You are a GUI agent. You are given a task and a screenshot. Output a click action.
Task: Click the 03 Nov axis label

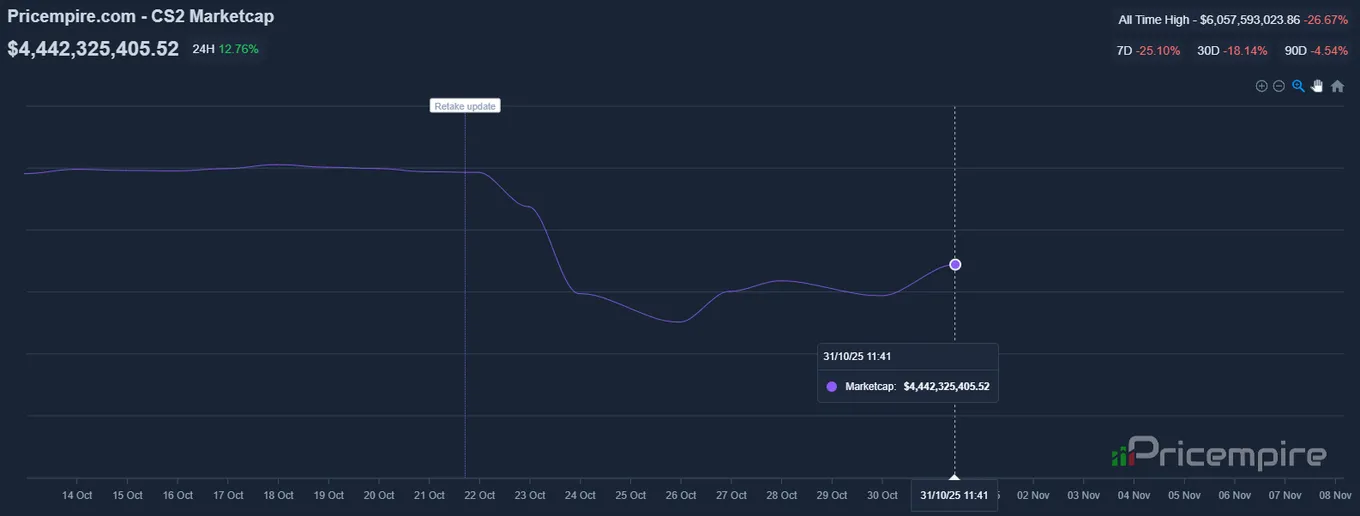click(1084, 495)
